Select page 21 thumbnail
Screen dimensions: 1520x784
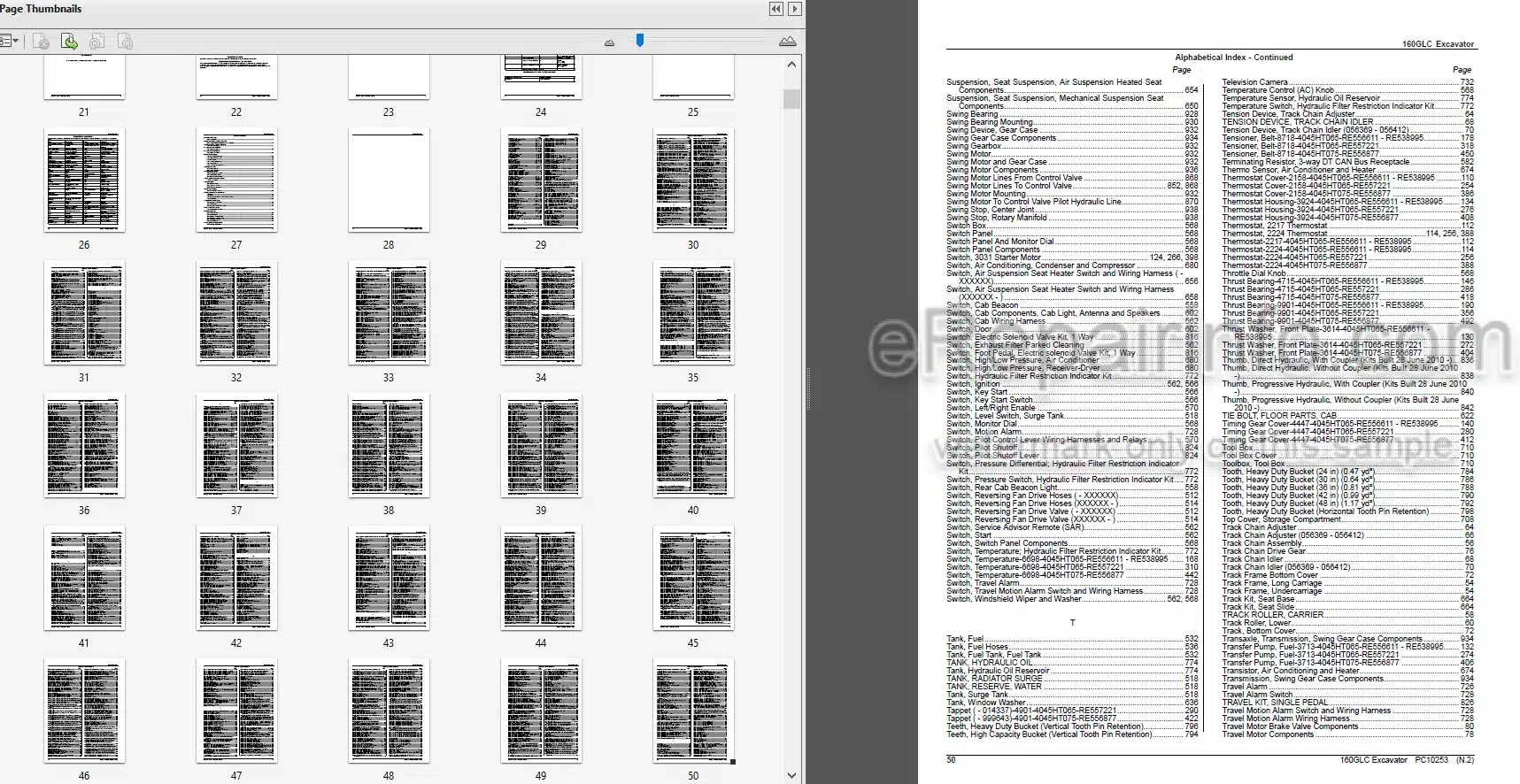[84, 78]
